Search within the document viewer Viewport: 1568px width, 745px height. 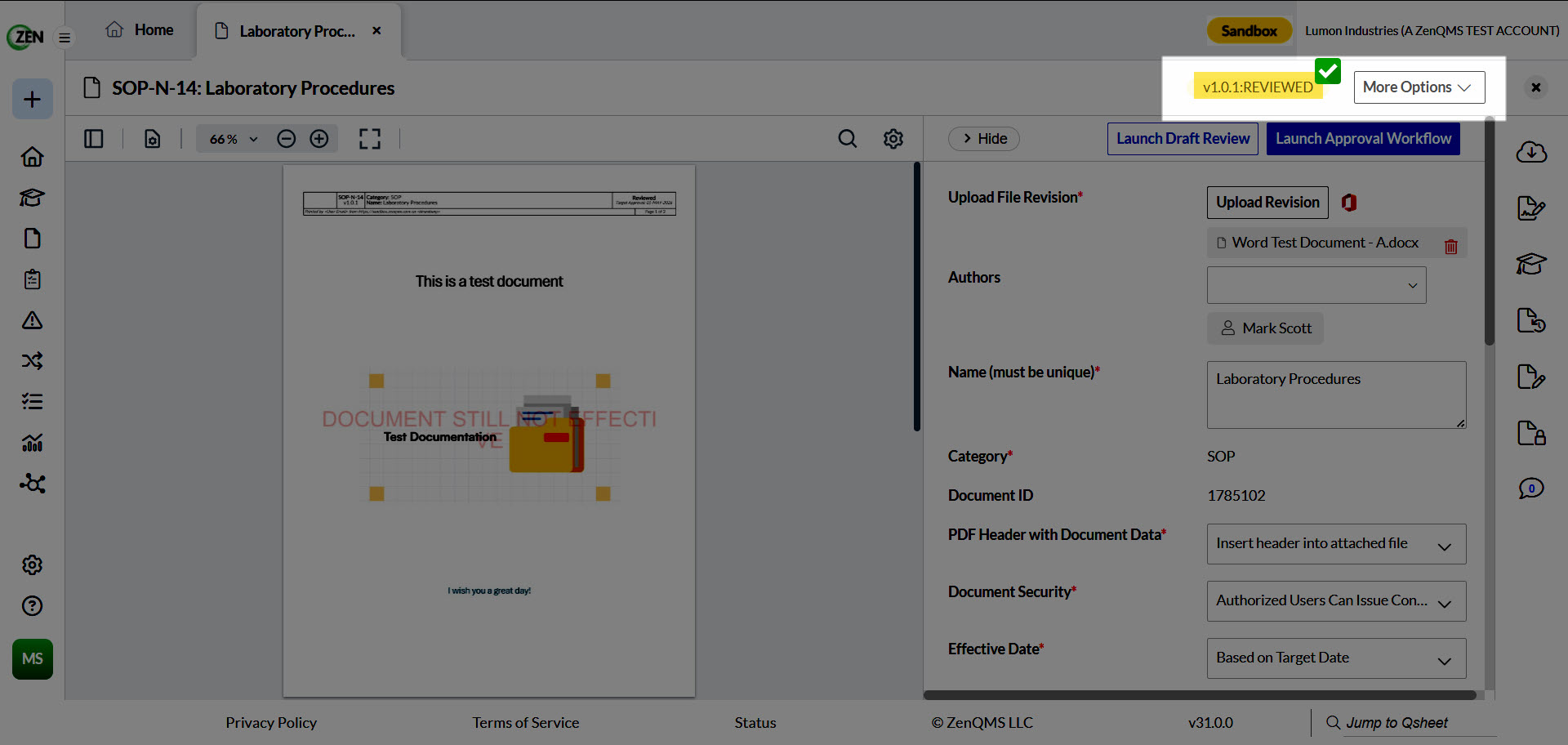(x=848, y=139)
